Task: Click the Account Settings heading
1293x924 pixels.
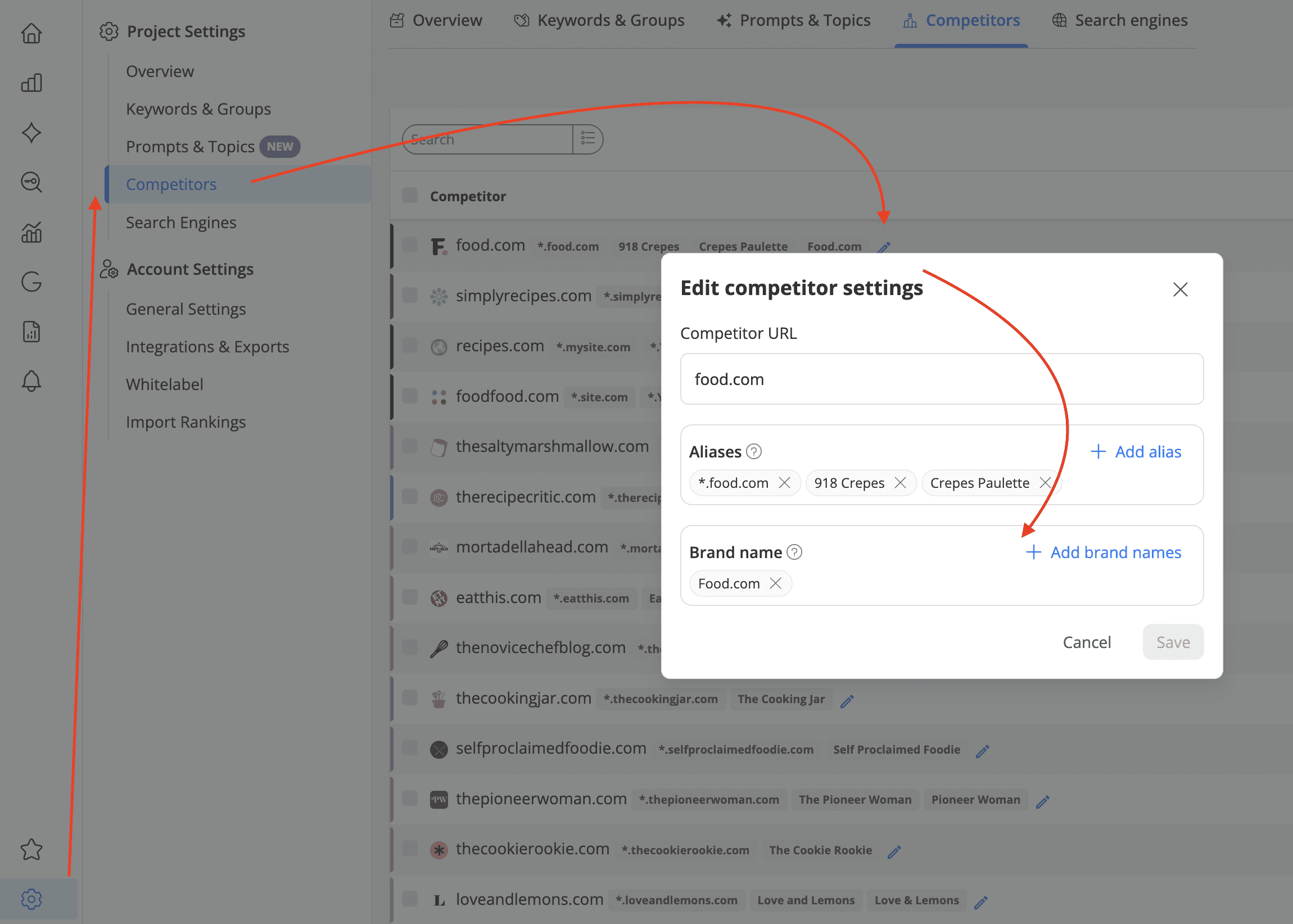Action: coord(190,269)
